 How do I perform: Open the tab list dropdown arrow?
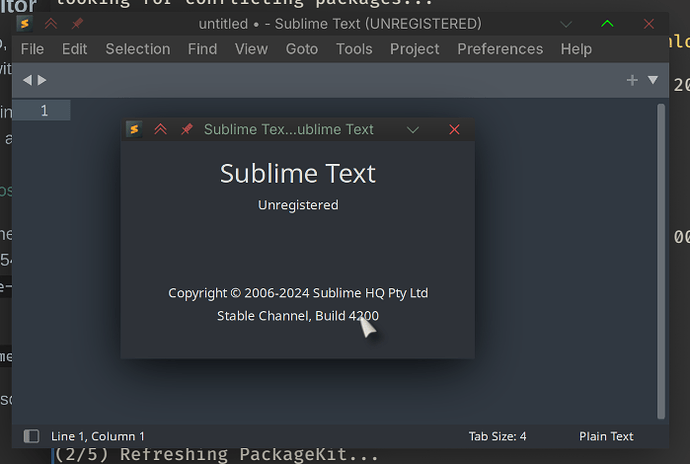653,80
